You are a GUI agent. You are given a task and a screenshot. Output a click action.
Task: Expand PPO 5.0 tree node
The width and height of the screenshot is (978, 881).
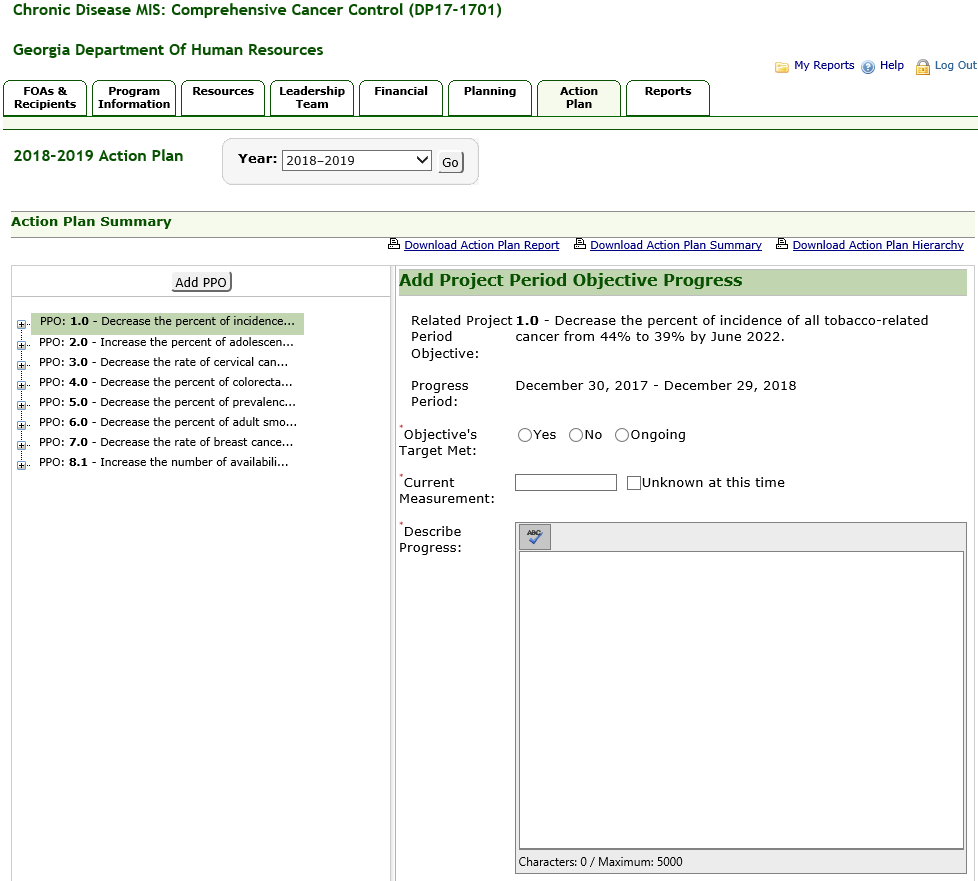[x=22, y=404]
